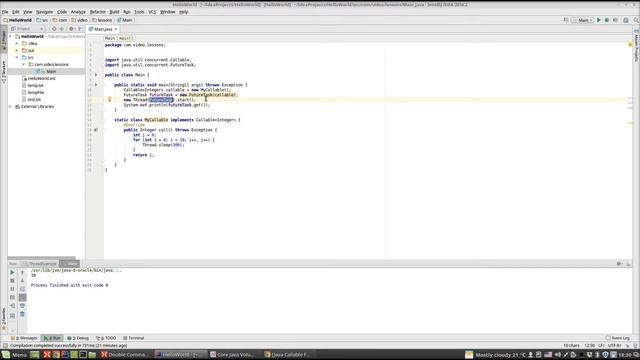The height and width of the screenshot is (360, 640).
Task: Click the Debug button in top toolbar
Action: (x=607, y=20)
